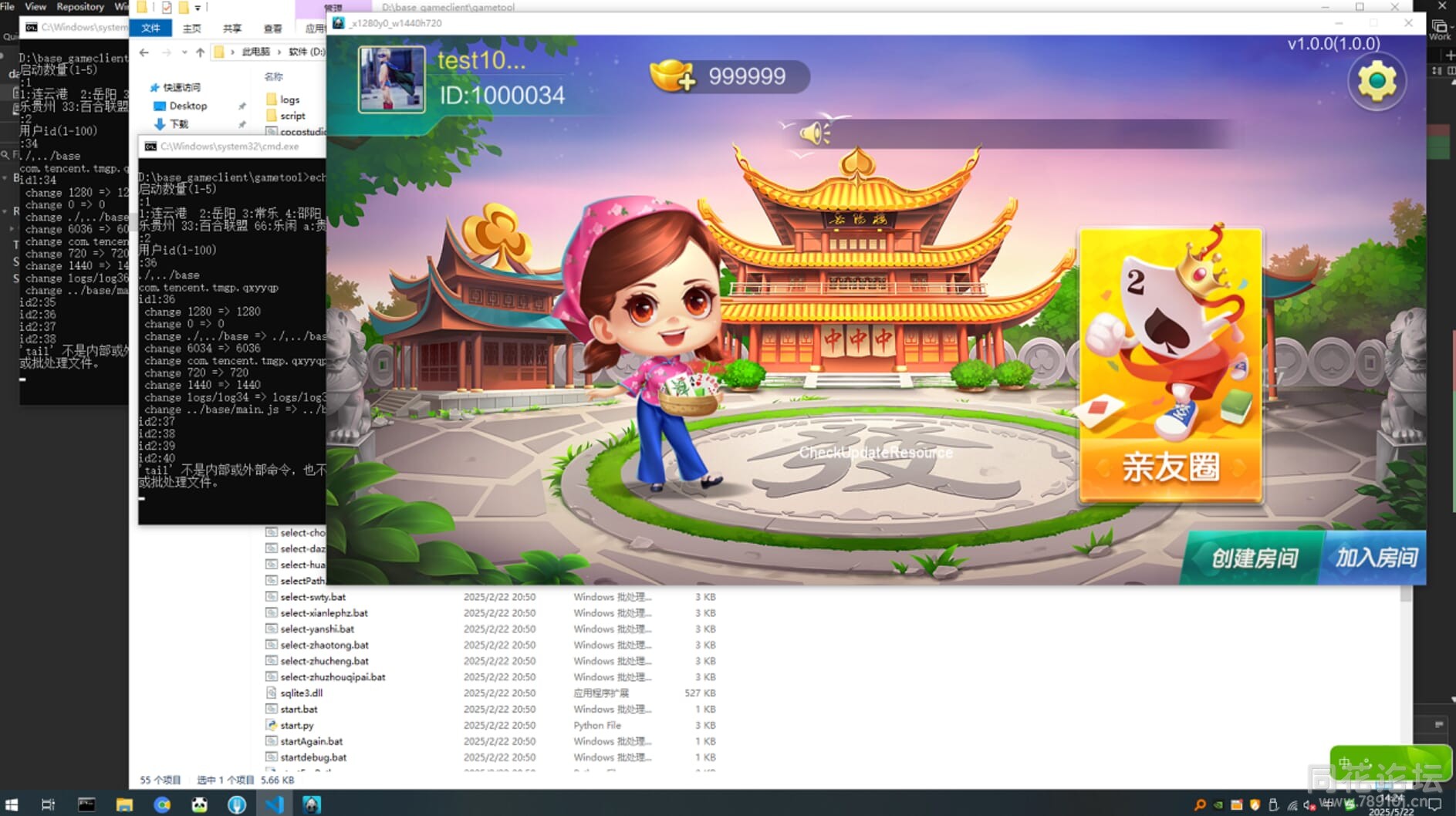Open the 查看 ribbon tab in Explorer
This screenshot has height=816, width=1456.
272,29
